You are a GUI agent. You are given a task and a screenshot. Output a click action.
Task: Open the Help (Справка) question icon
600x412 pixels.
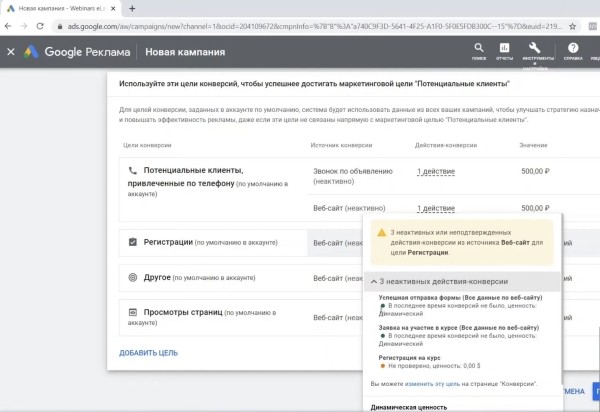pos(573,48)
